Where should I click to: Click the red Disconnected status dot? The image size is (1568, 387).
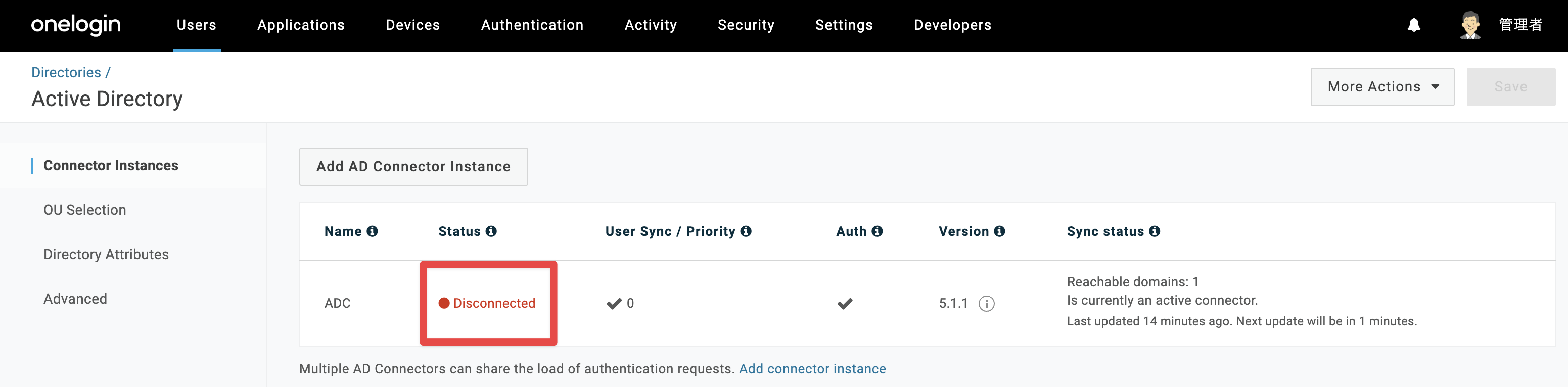[444, 303]
